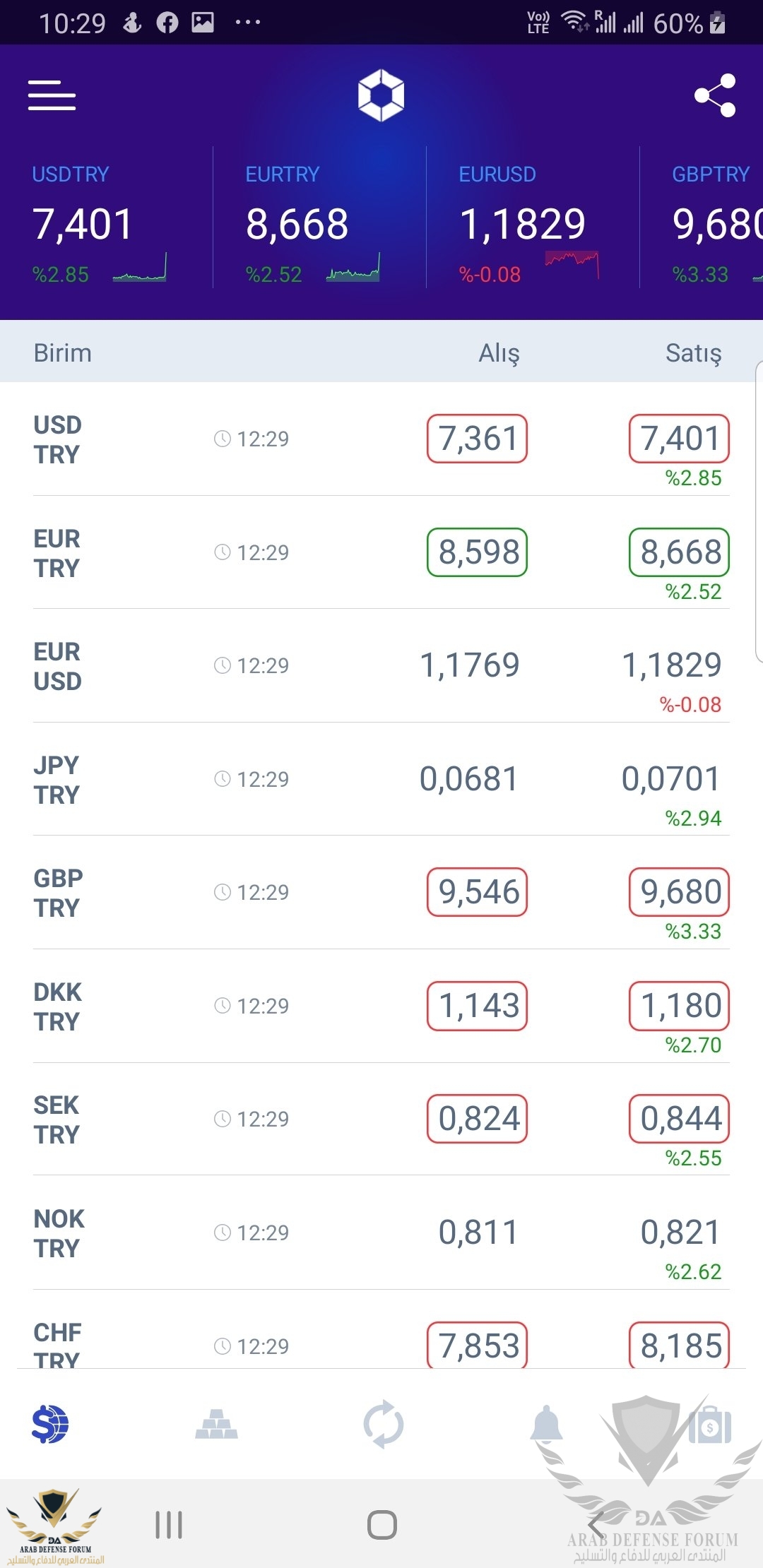This screenshot has width=763, height=1568.
Task: Open the USD TRY row
Action: point(381,439)
